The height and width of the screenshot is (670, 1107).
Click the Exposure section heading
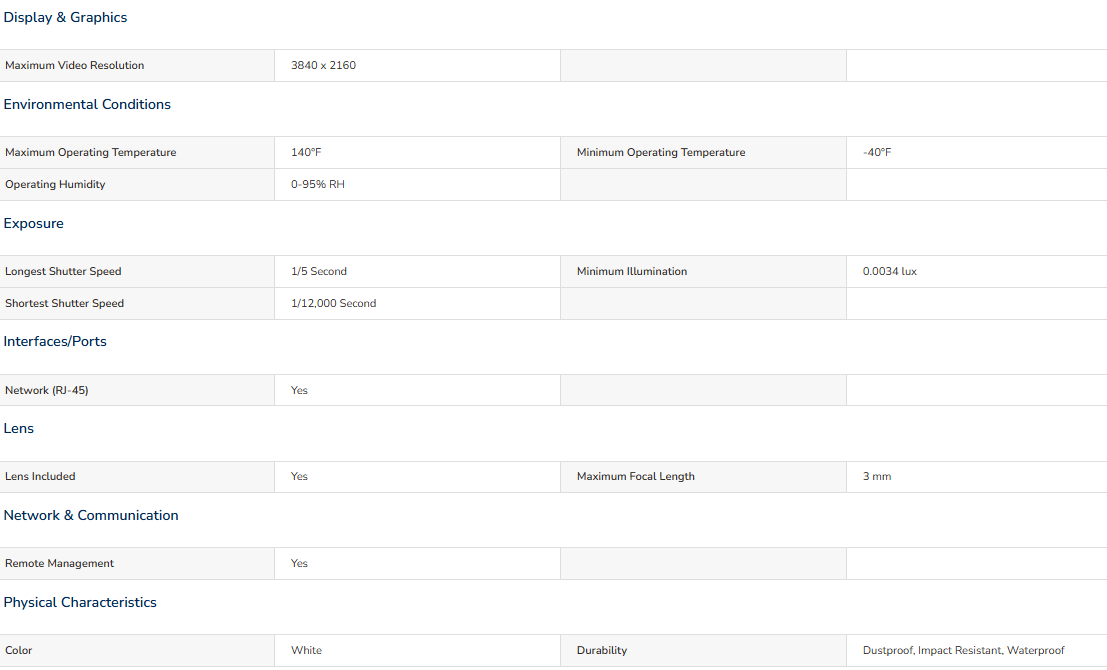34,224
